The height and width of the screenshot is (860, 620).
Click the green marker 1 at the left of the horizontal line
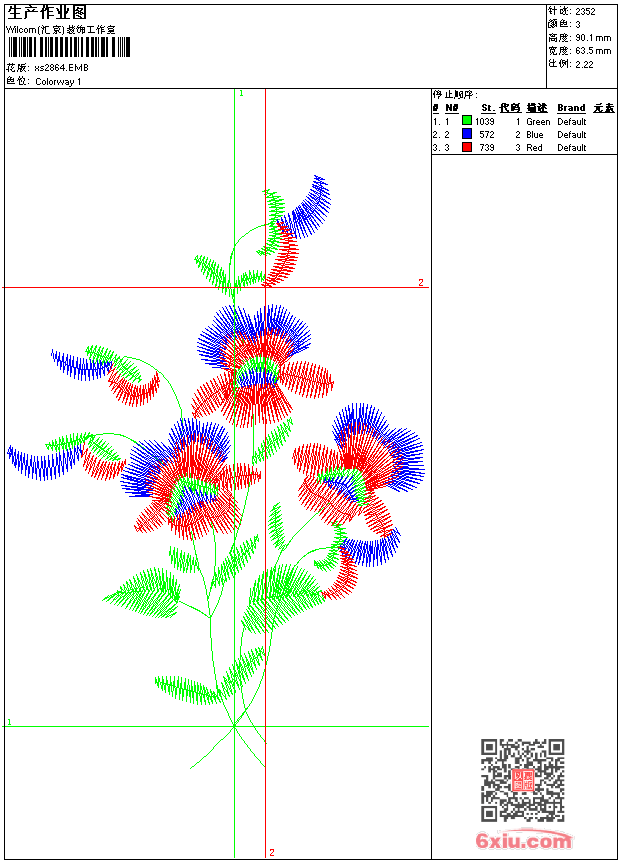click(9, 722)
